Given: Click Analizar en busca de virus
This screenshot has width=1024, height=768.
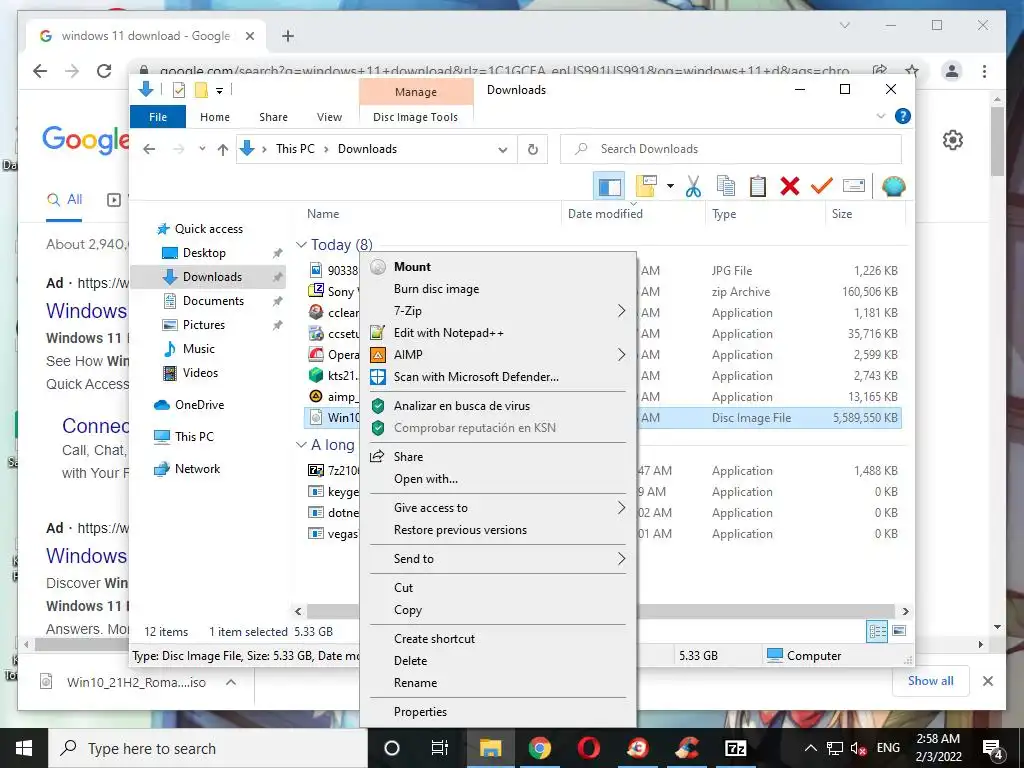Looking at the screenshot, I should coord(497,406).
